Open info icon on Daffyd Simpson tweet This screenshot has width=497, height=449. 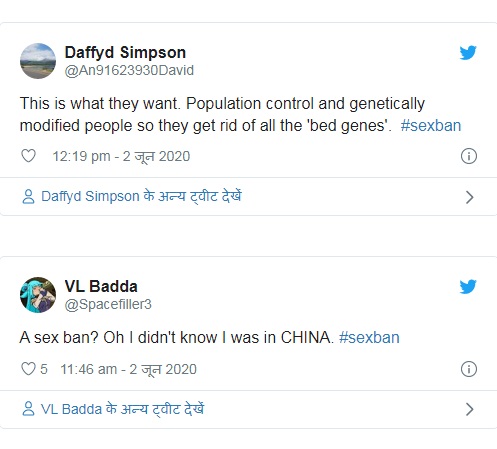point(469,156)
